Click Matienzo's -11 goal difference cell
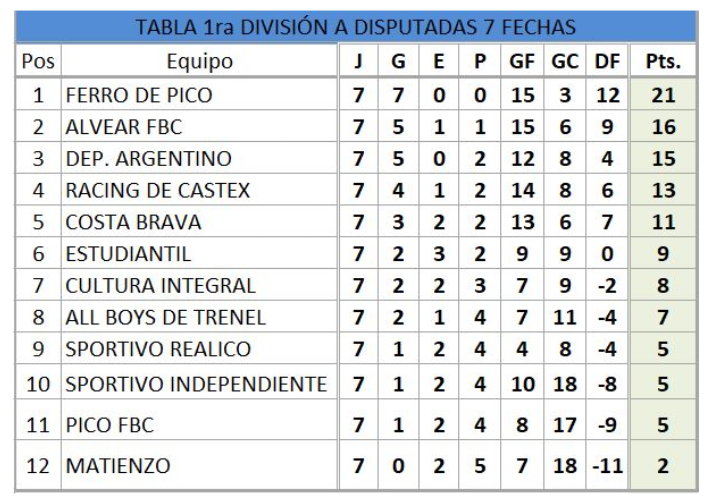Screen dimensions: 709x500 [606, 466]
